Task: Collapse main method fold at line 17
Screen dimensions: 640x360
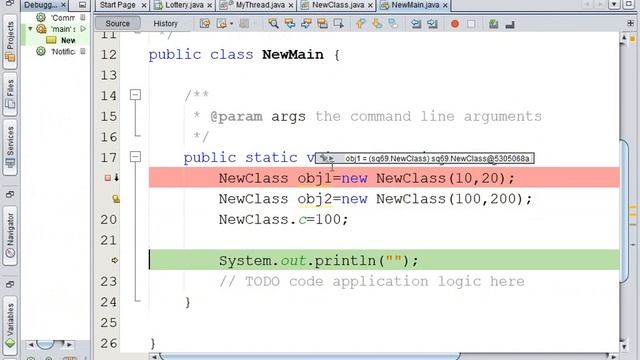Action: [x=136, y=157]
